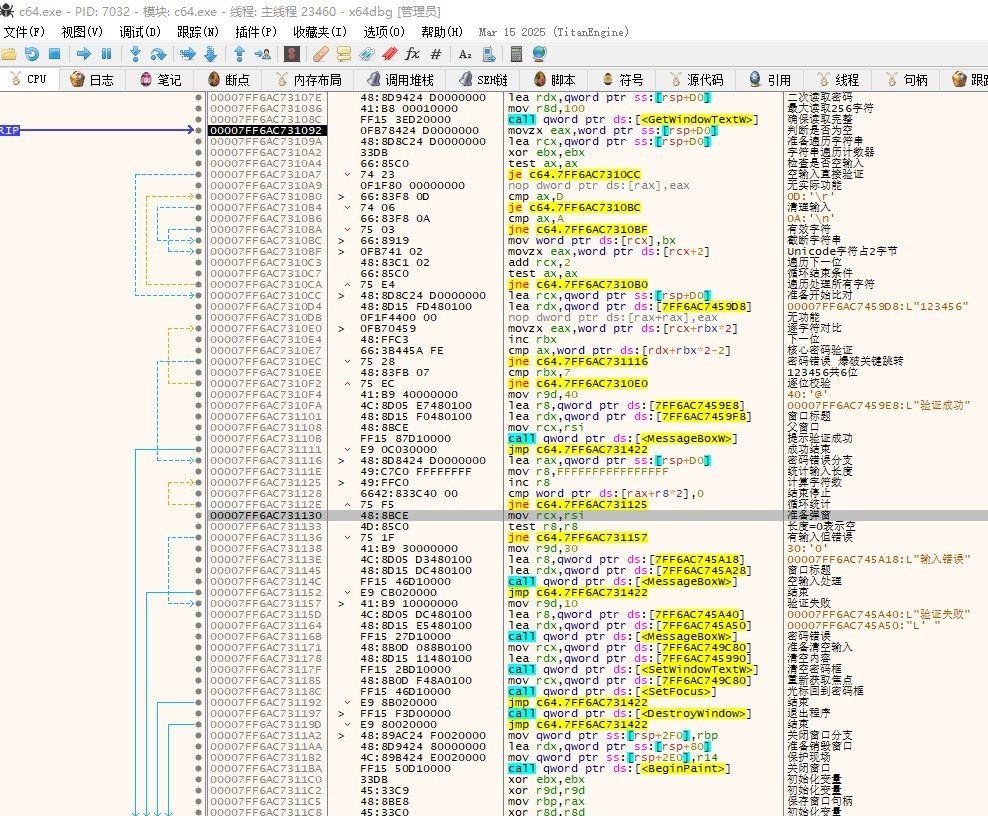Image resolution: width=988 pixels, height=816 pixels.
Task: Expand the 调试(D) menu
Action: coord(138,32)
